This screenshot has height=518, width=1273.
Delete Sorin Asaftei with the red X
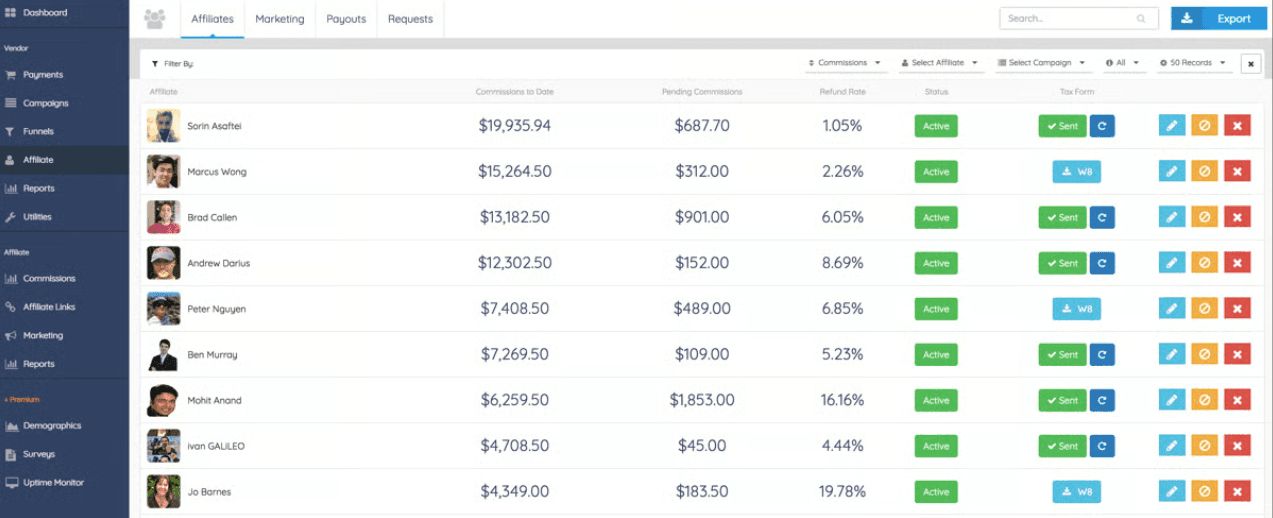pos(1237,126)
